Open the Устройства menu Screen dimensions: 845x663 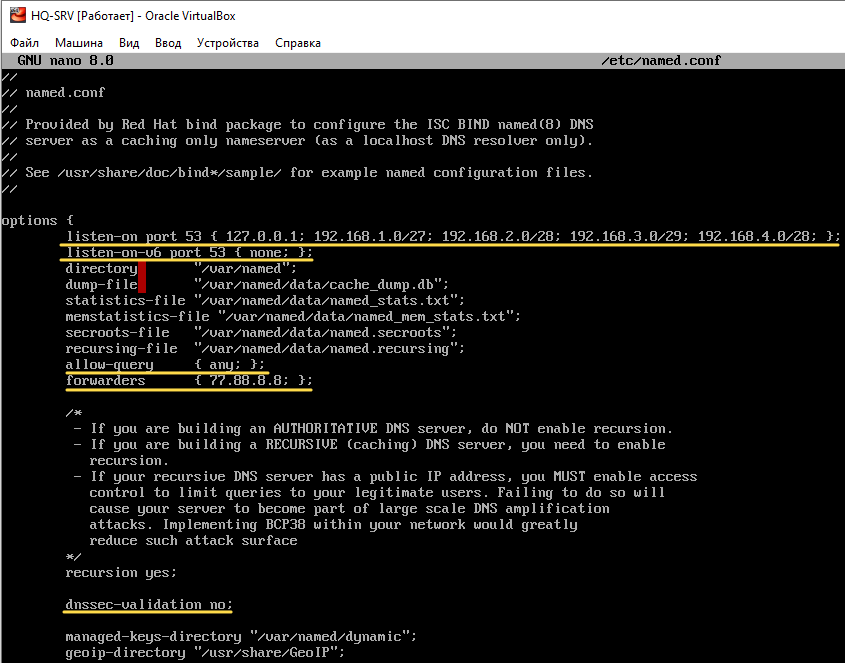click(228, 43)
